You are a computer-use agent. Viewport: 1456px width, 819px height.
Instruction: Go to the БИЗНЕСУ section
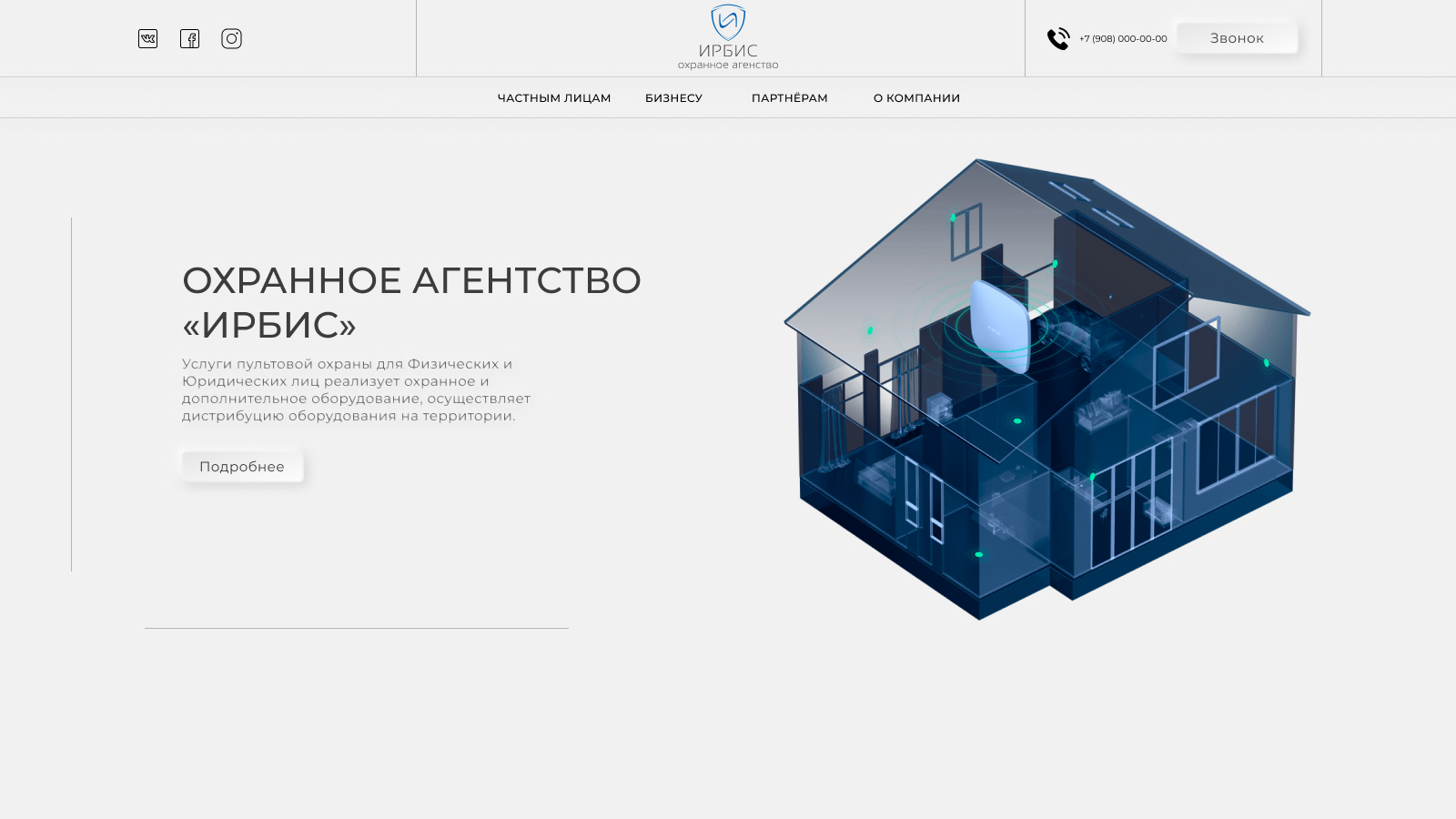(673, 98)
